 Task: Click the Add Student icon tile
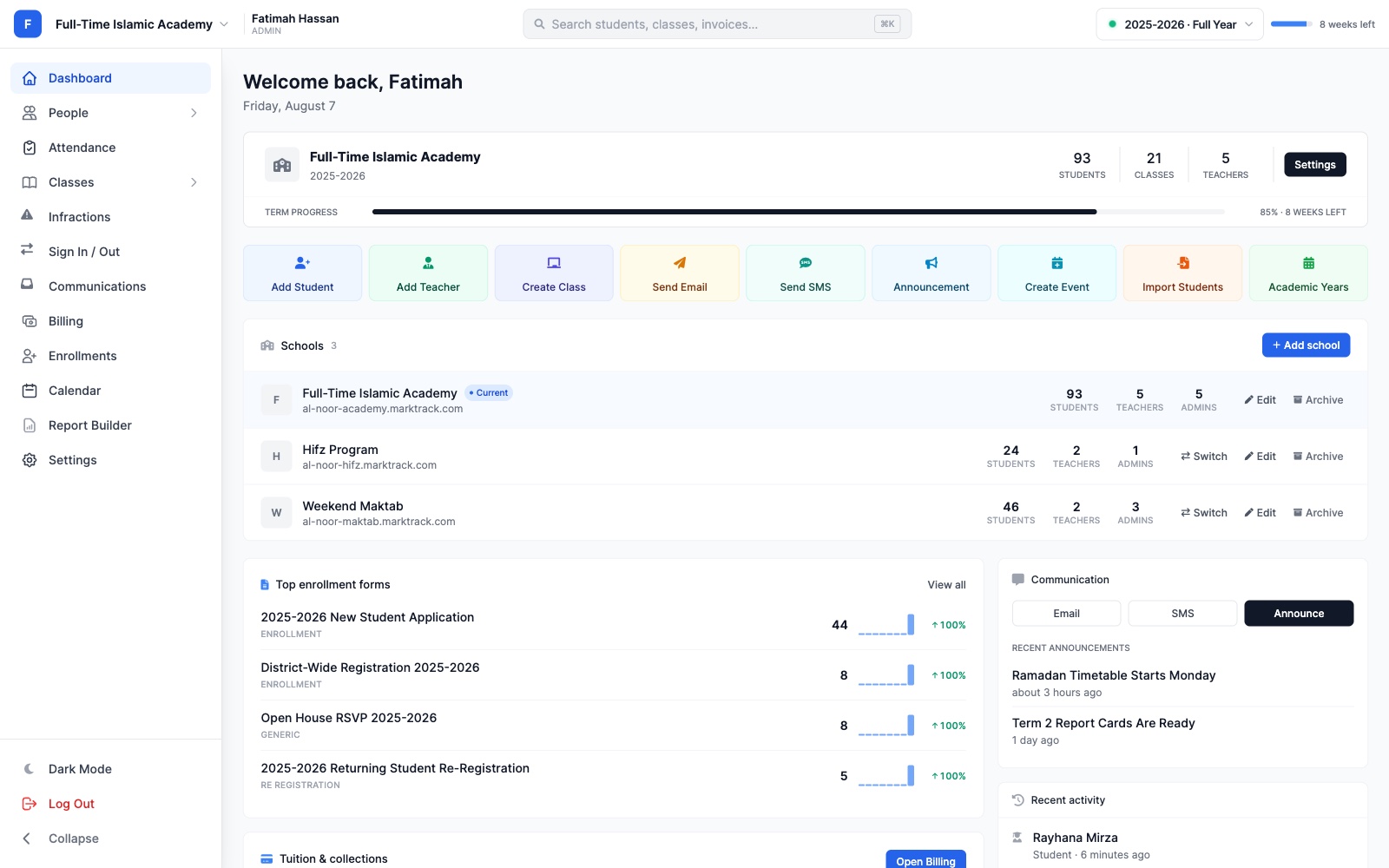pyautogui.click(x=303, y=273)
